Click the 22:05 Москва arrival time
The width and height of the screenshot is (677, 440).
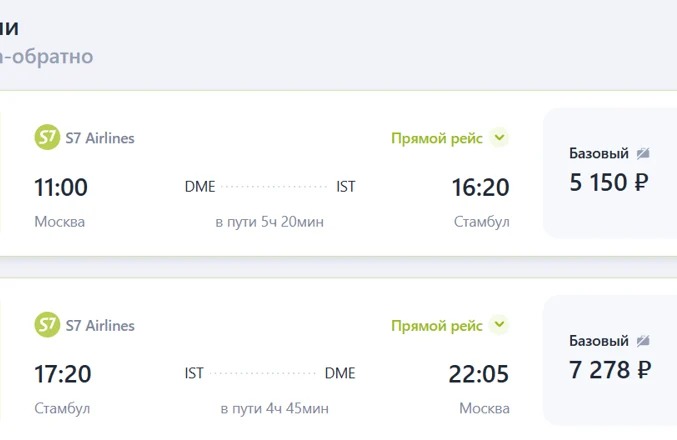click(479, 374)
